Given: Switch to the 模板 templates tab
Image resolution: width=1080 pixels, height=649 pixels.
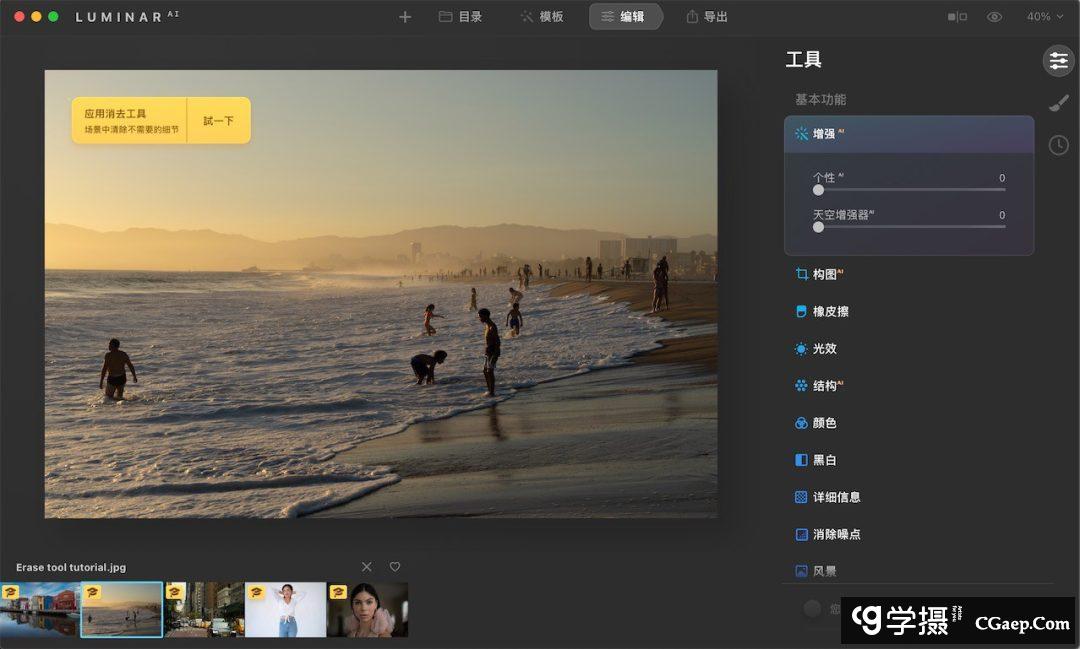Looking at the screenshot, I should pyautogui.click(x=541, y=17).
